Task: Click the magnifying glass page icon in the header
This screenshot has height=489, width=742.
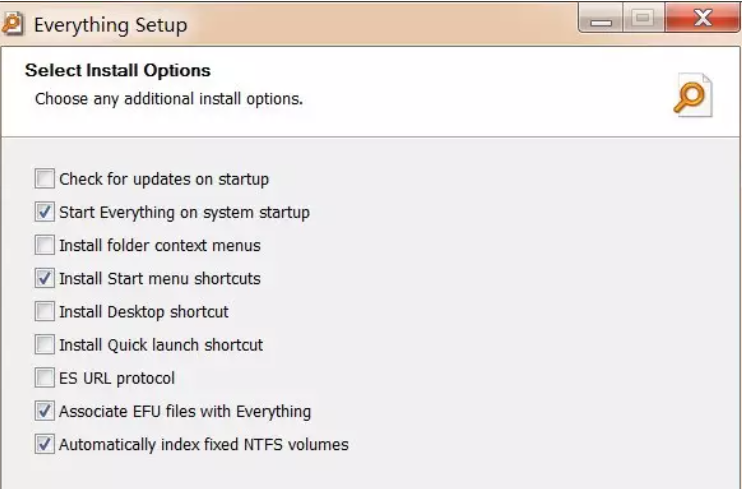Action: click(692, 95)
